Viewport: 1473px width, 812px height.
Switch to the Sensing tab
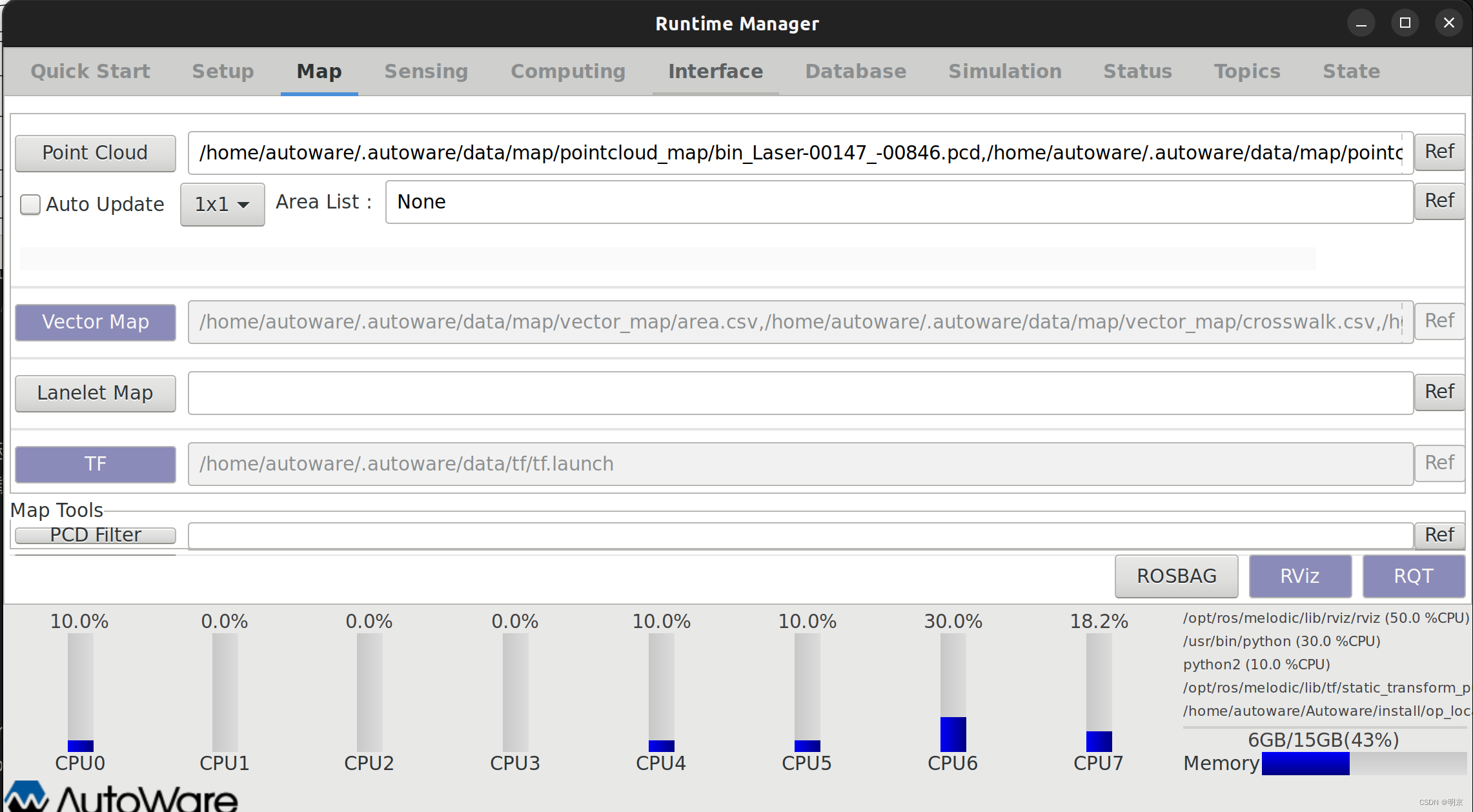click(x=426, y=71)
